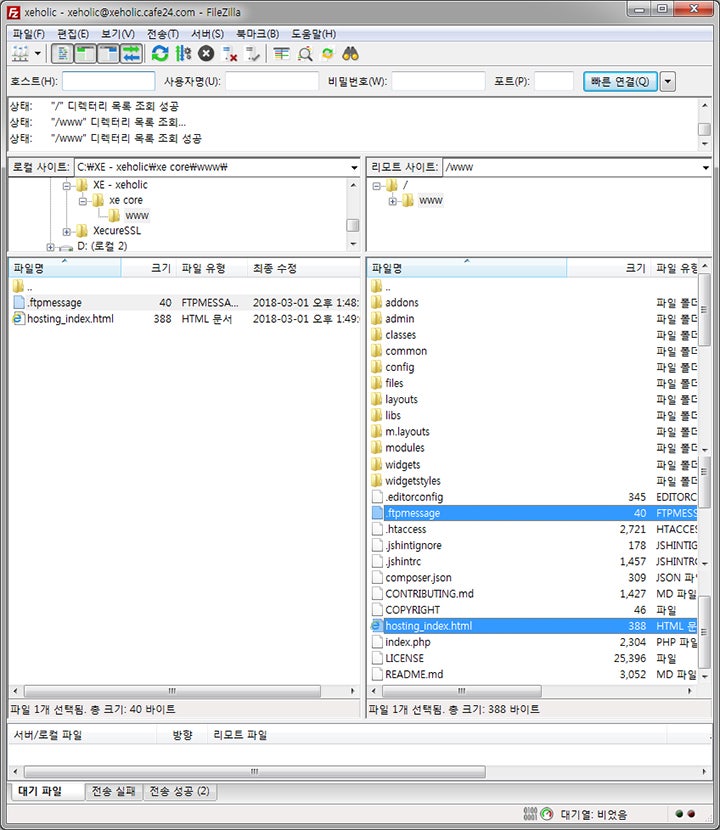Focus the 비밀번호(W) password field
Screen dimensions: 720x830
(438, 82)
